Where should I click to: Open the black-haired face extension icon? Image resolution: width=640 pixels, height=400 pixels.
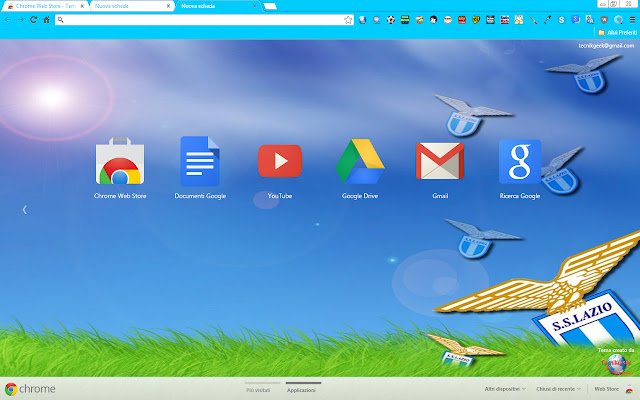point(433,20)
